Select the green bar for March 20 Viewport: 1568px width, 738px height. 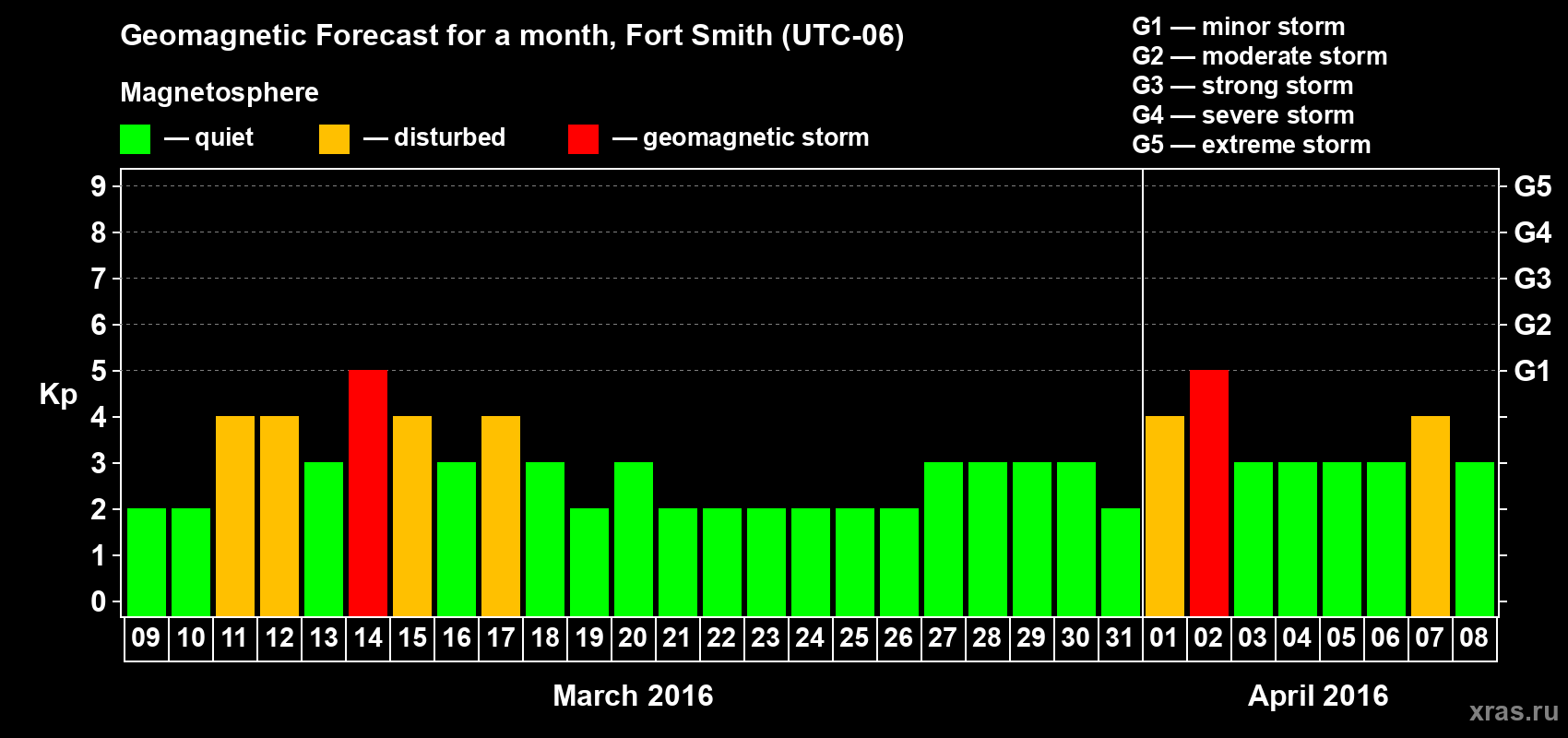[634, 539]
